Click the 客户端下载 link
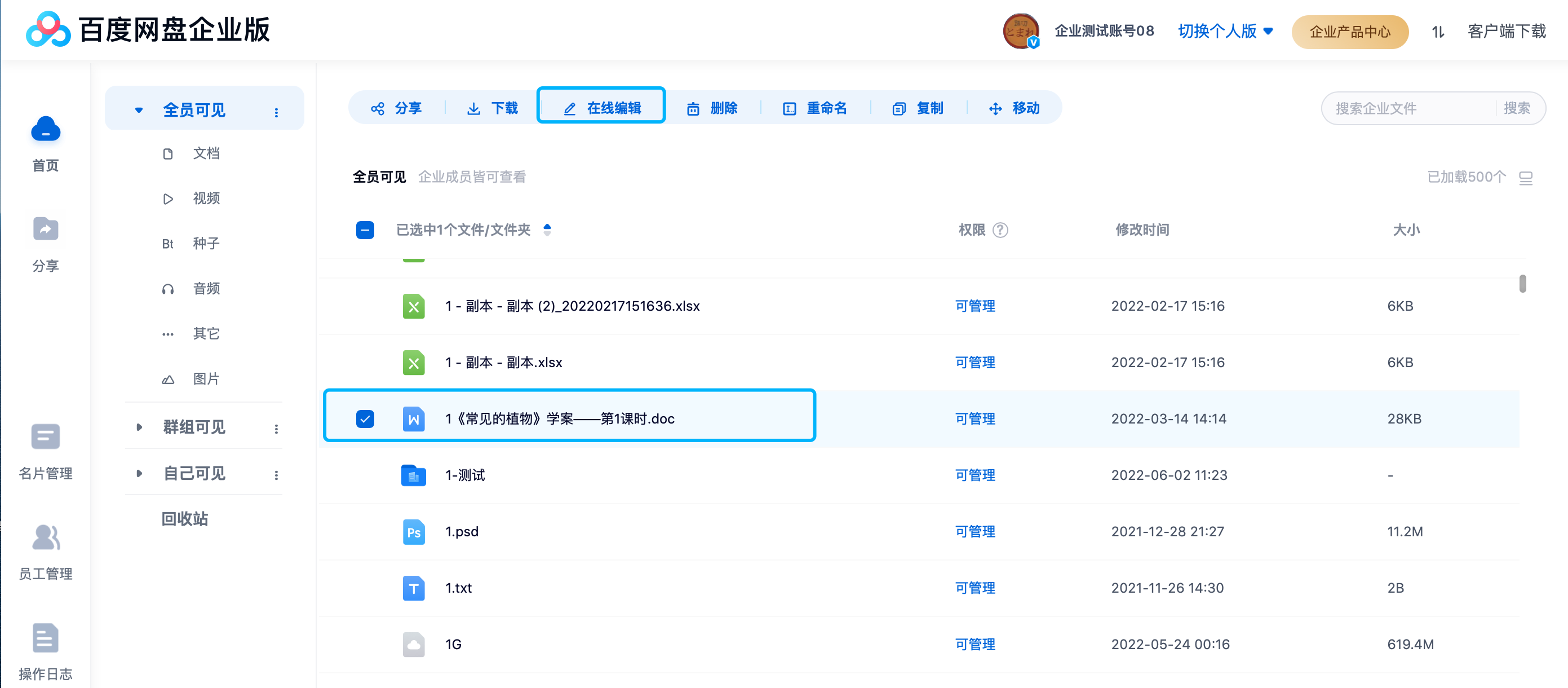 point(1507,31)
